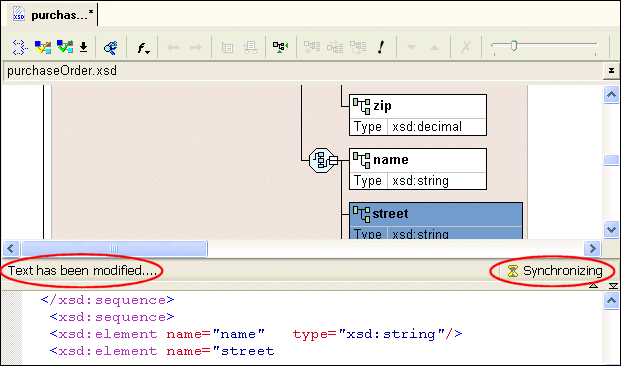Click the name="street line in source
The width and height of the screenshot is (621, 366).
[162, 351]
